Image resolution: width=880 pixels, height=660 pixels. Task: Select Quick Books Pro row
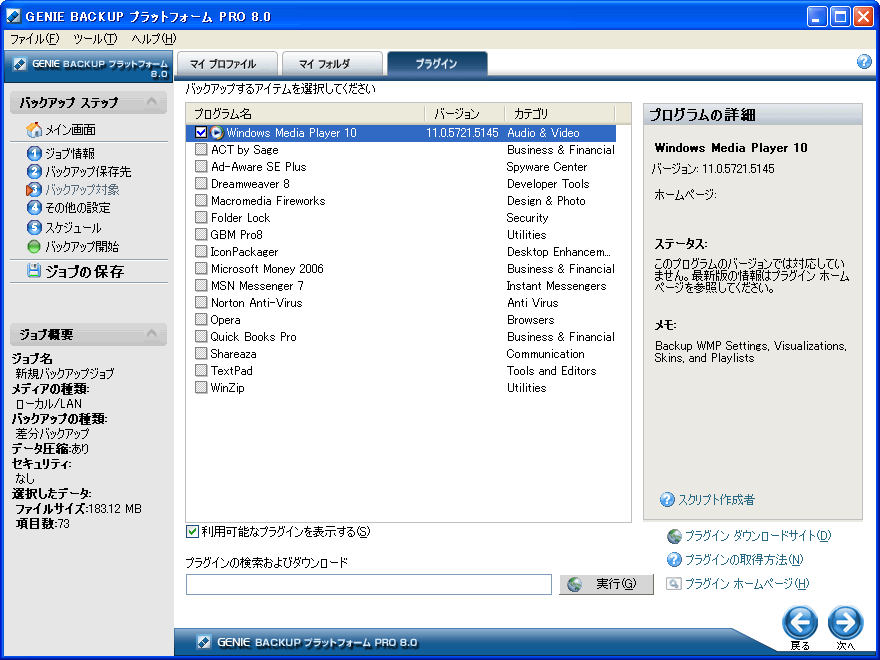401,337
